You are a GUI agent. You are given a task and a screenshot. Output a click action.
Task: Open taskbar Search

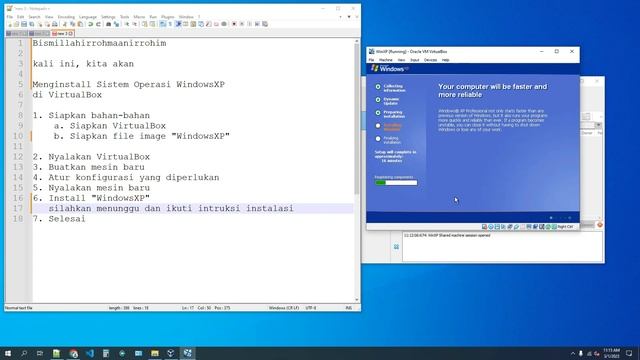coord(24,353)
